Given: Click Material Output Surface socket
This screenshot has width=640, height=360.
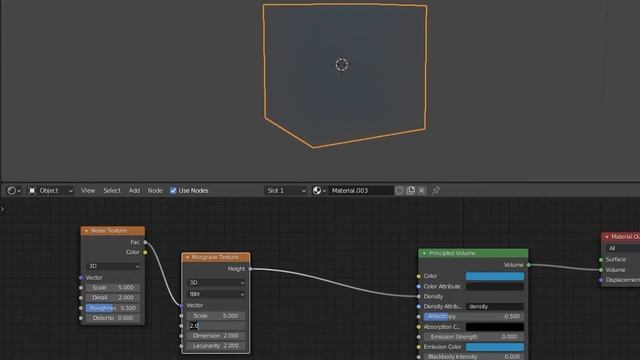Looking at the screenshot, I should 601,260.
